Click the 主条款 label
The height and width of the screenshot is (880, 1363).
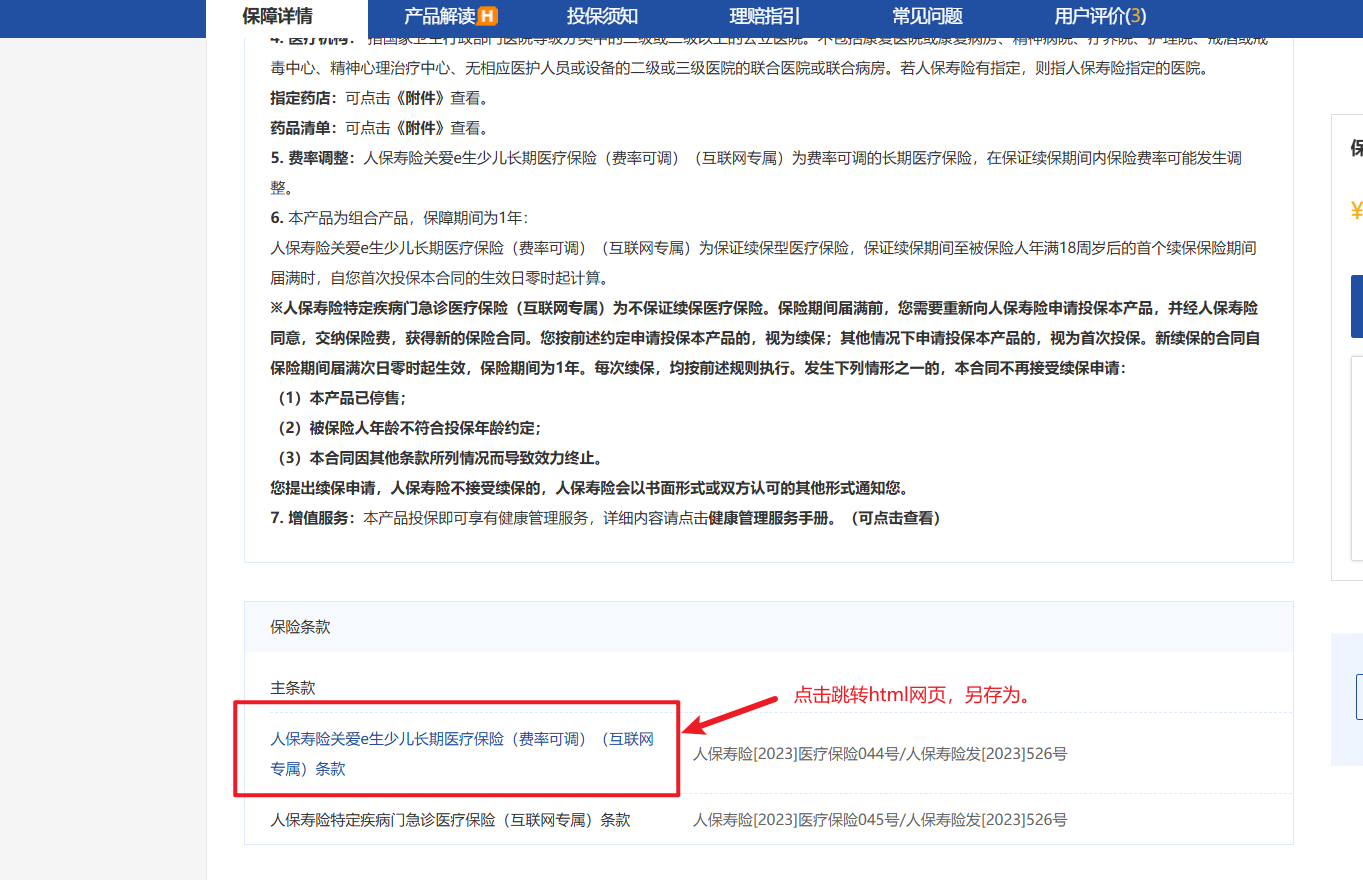(292, 688)
